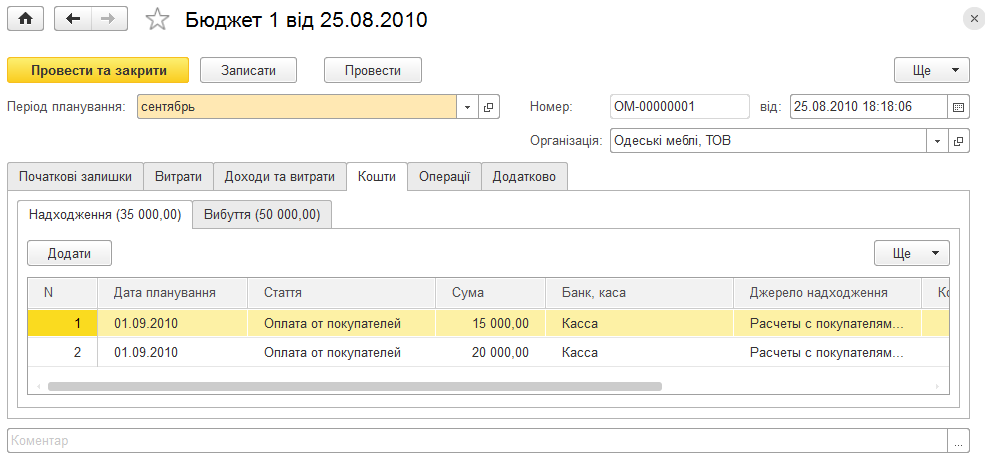Click the N column header

point(63,292)
